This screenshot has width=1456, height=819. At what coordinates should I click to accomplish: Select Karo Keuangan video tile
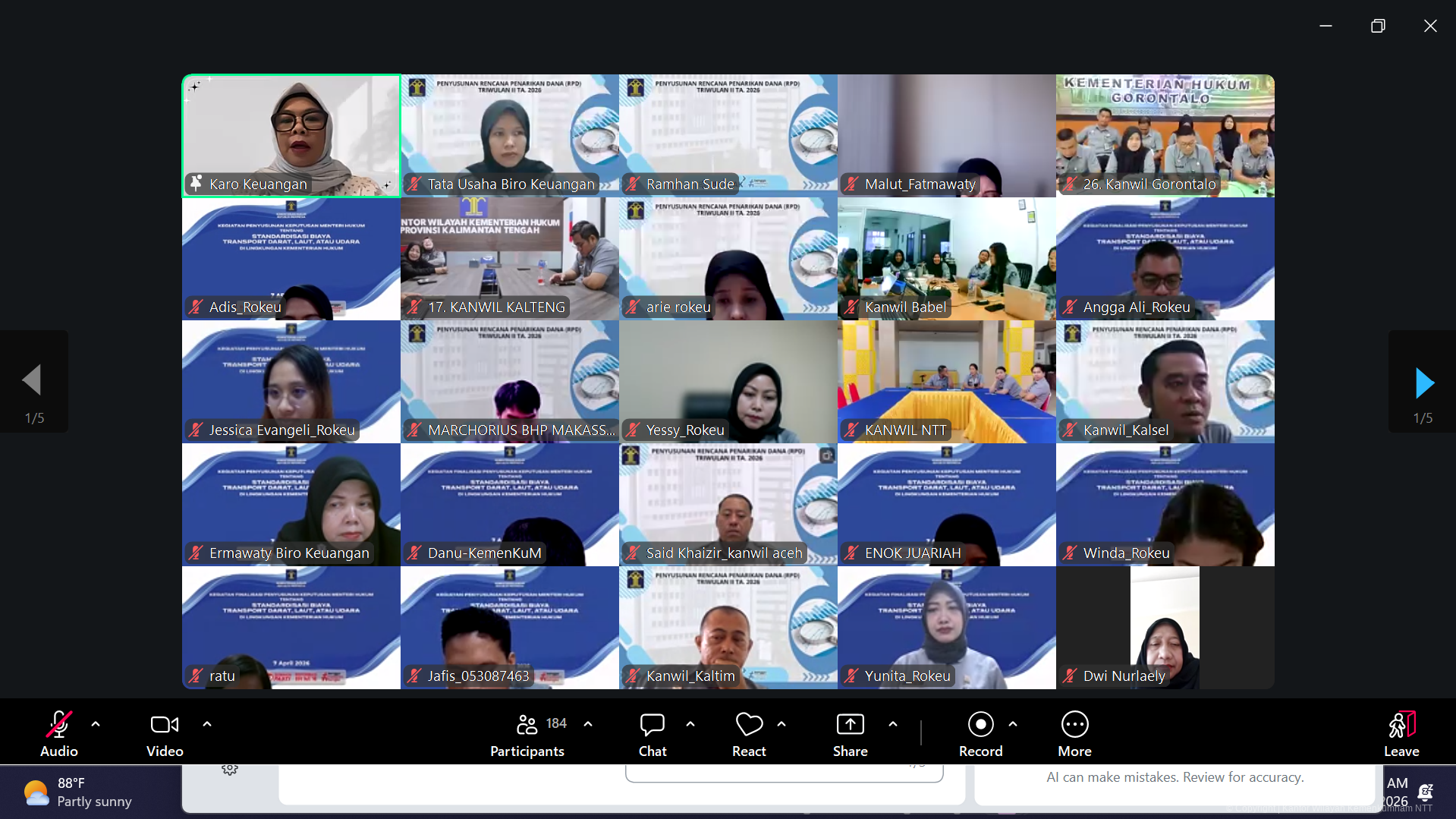291,135
